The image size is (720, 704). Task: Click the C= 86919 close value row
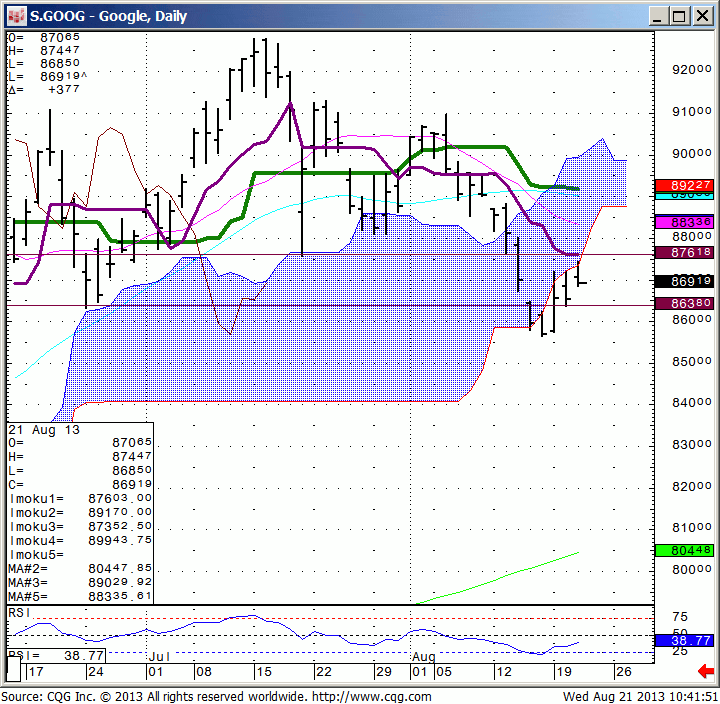click(x=80, y=484)
